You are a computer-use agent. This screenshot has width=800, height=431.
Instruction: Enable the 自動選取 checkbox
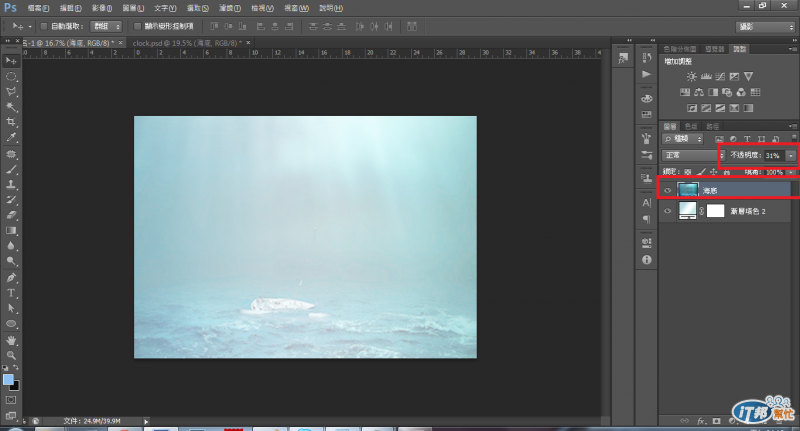[44, 26]
